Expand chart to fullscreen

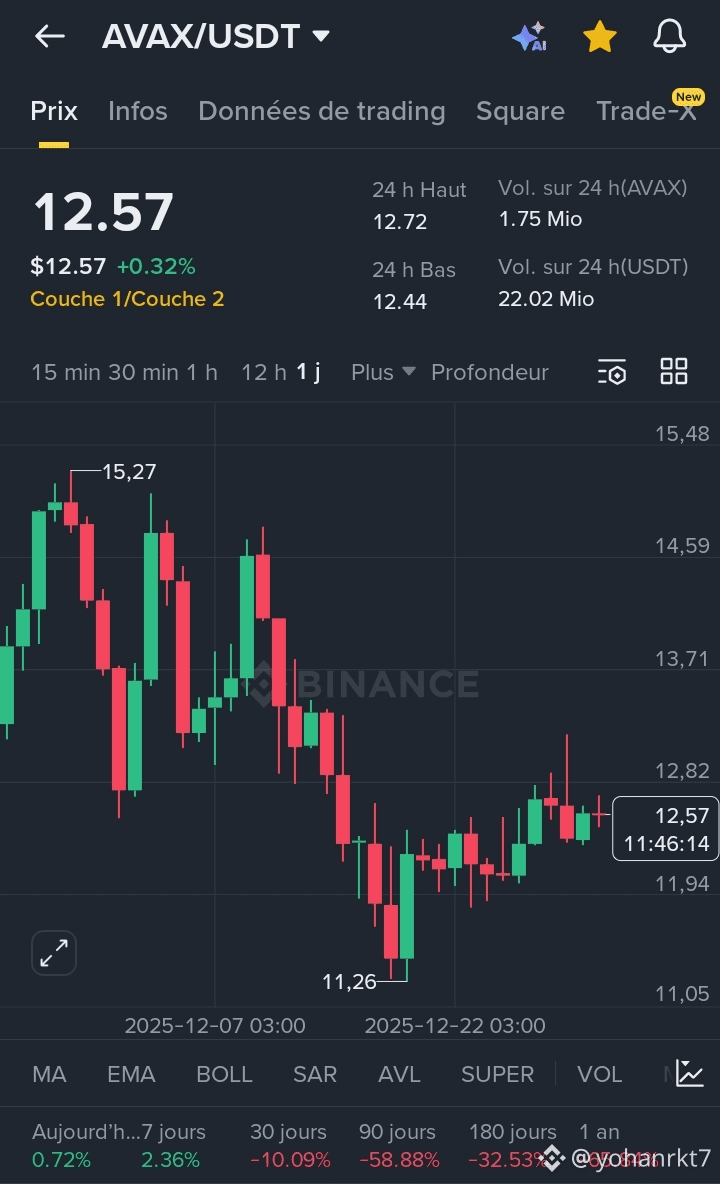[x=54, y=953]
